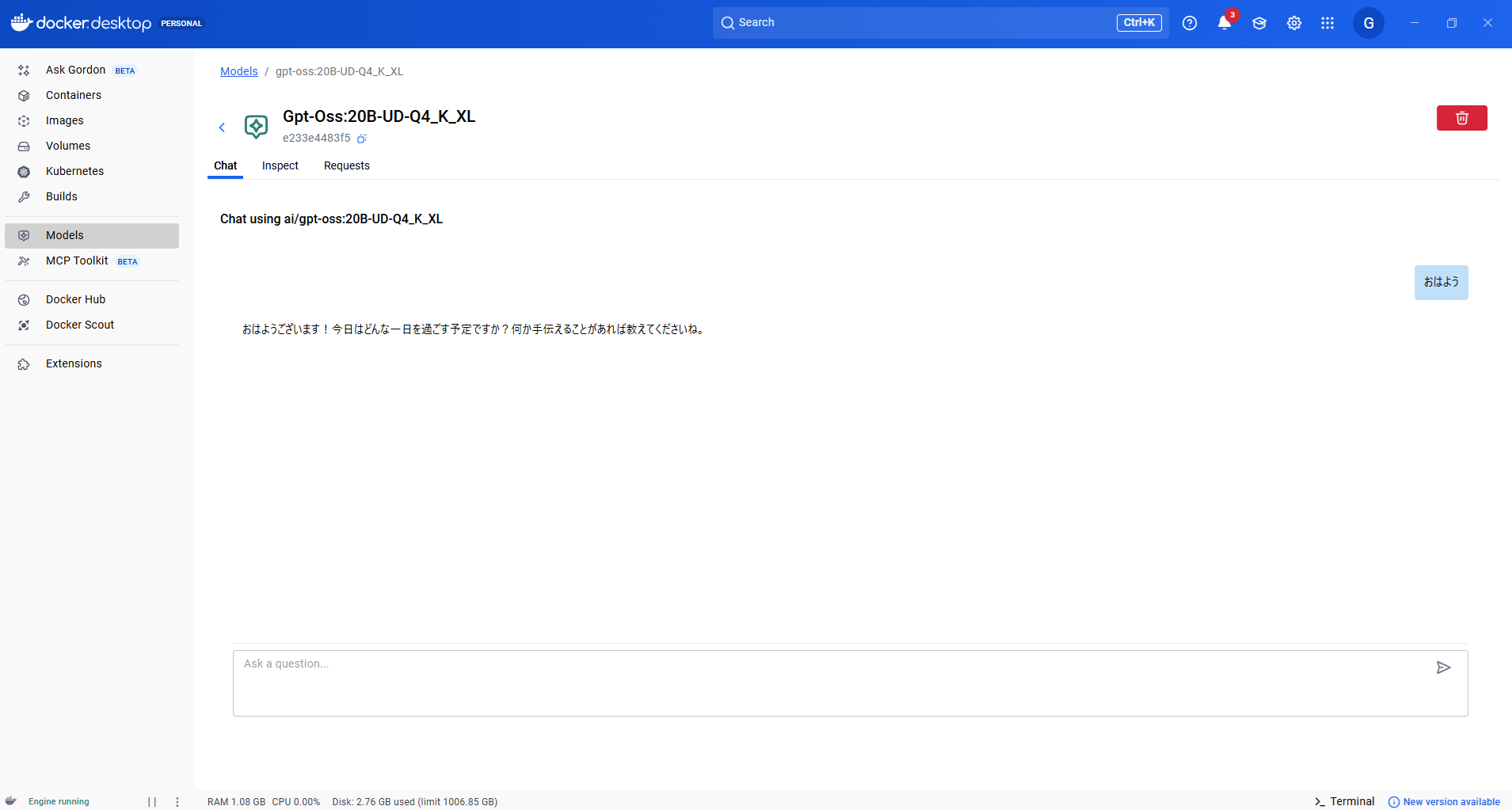Open the Containers section
Image resolution: width=1512 pixels, height=810 pixels.
(x=92, y=95)
